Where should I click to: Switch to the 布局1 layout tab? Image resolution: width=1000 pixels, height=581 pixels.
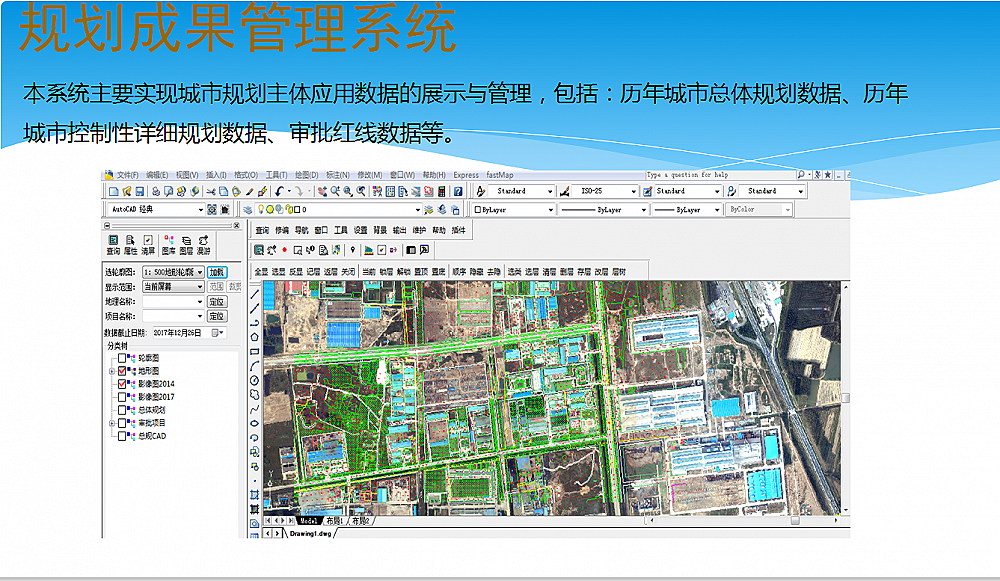(x=334, y=521)
